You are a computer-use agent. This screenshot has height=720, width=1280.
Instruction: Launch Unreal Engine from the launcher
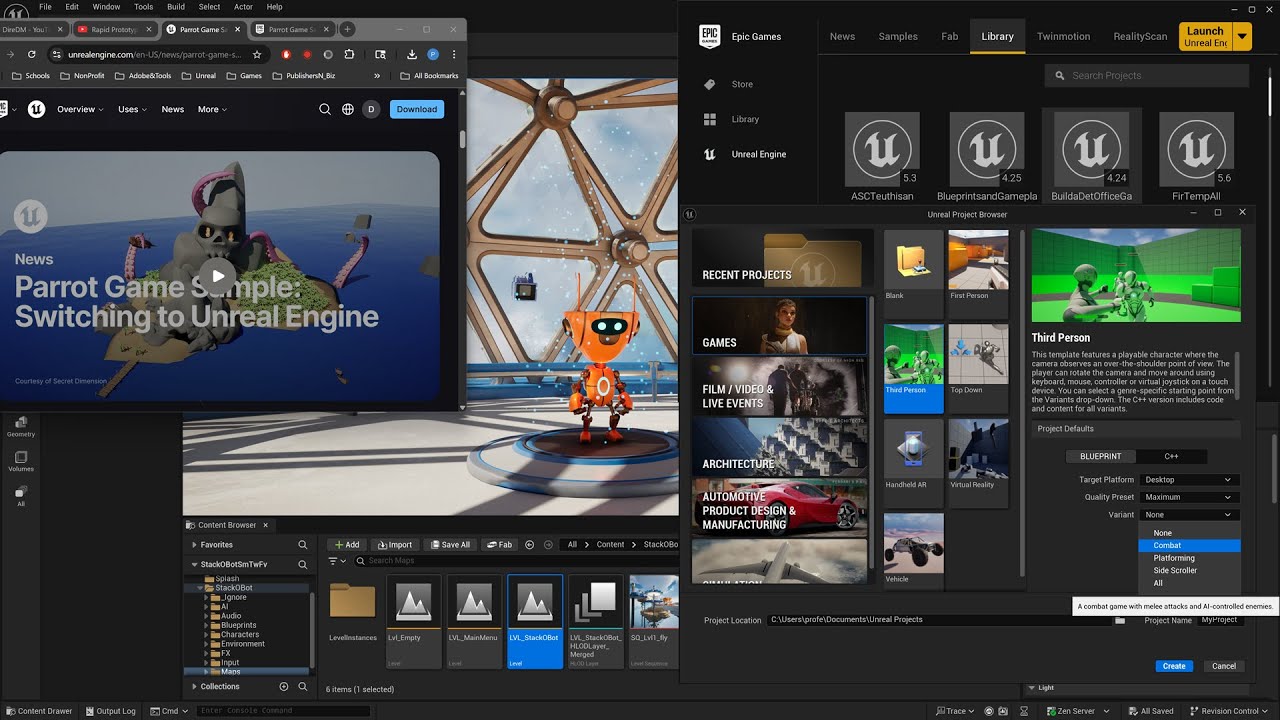[1205, 37]
